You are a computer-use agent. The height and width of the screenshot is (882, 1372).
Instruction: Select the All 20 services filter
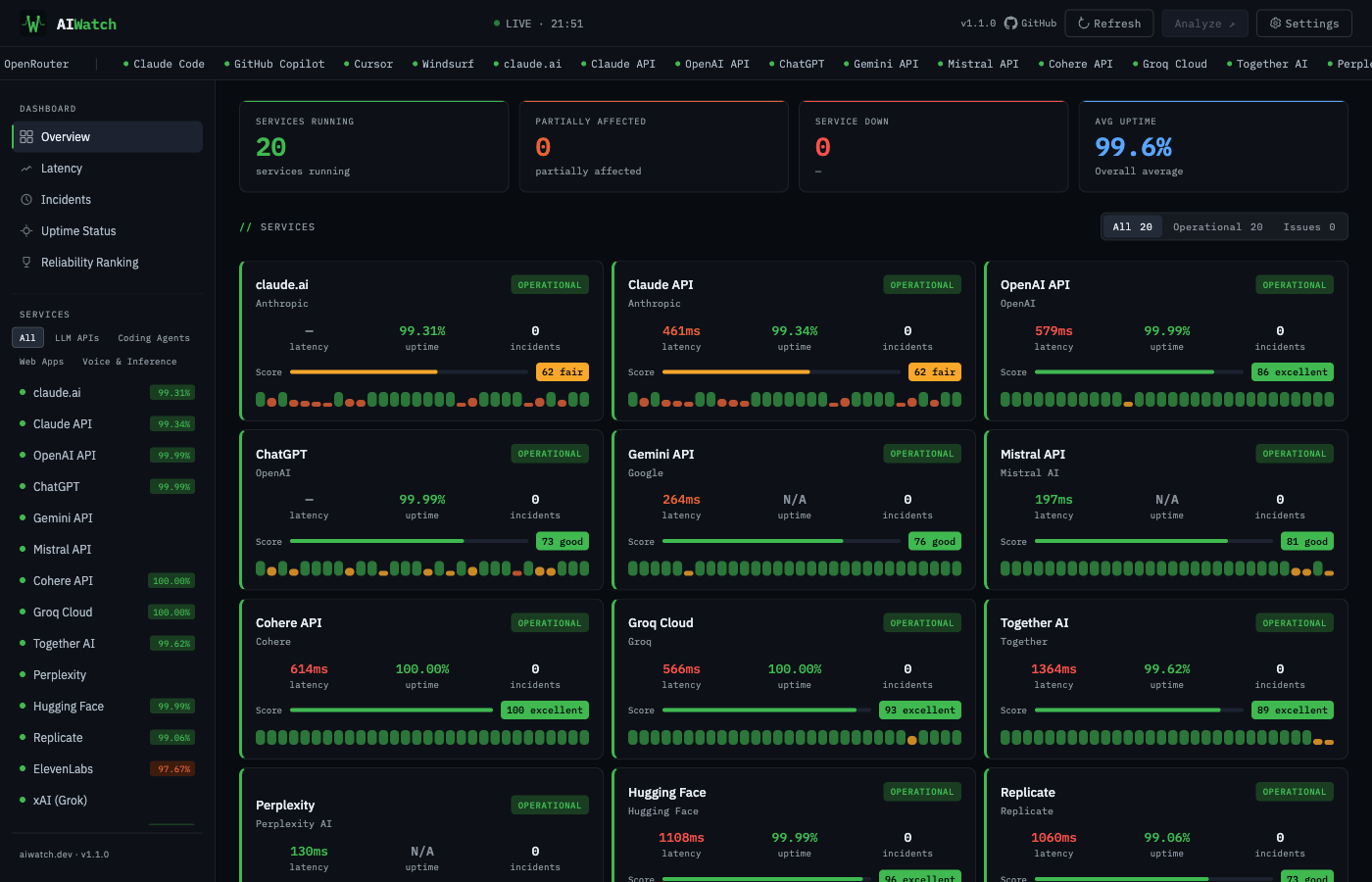[x=1132, y=226]
